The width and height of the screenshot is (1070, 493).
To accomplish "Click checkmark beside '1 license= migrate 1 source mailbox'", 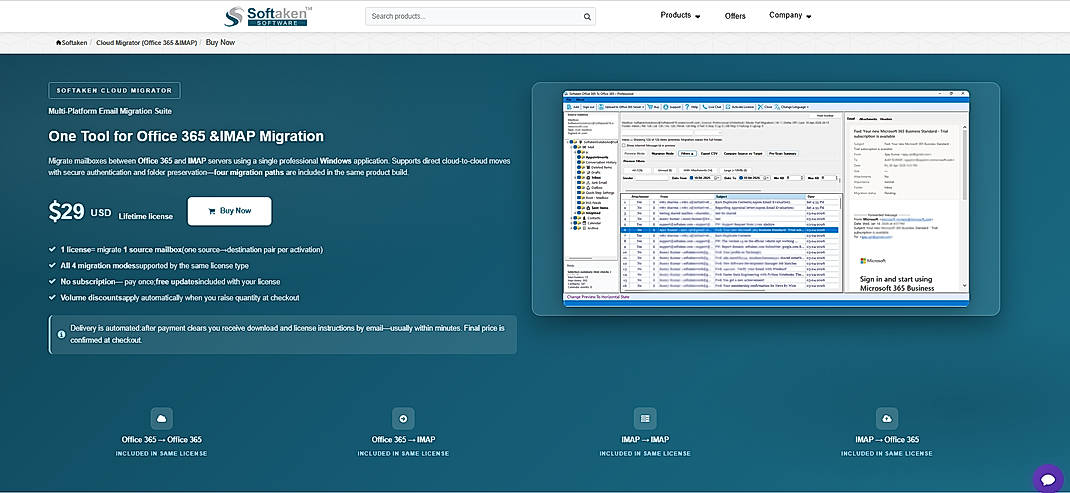I will pos(53,250).
